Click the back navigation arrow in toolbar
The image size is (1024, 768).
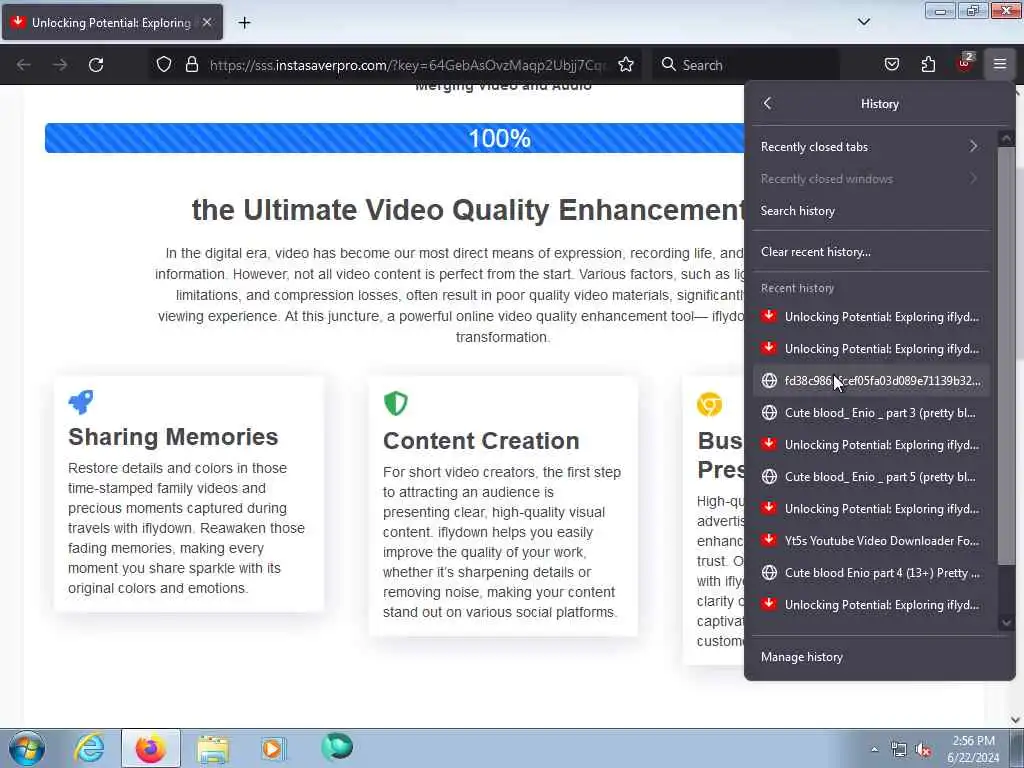[24, 65]
